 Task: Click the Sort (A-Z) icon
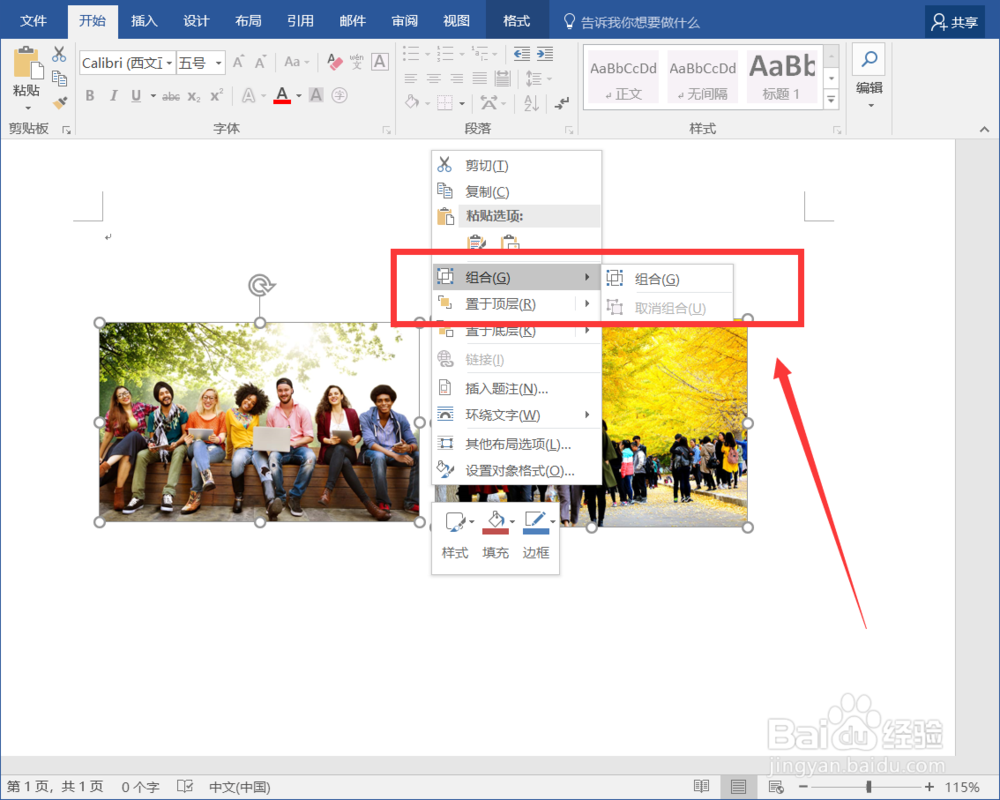coord(531,103)
